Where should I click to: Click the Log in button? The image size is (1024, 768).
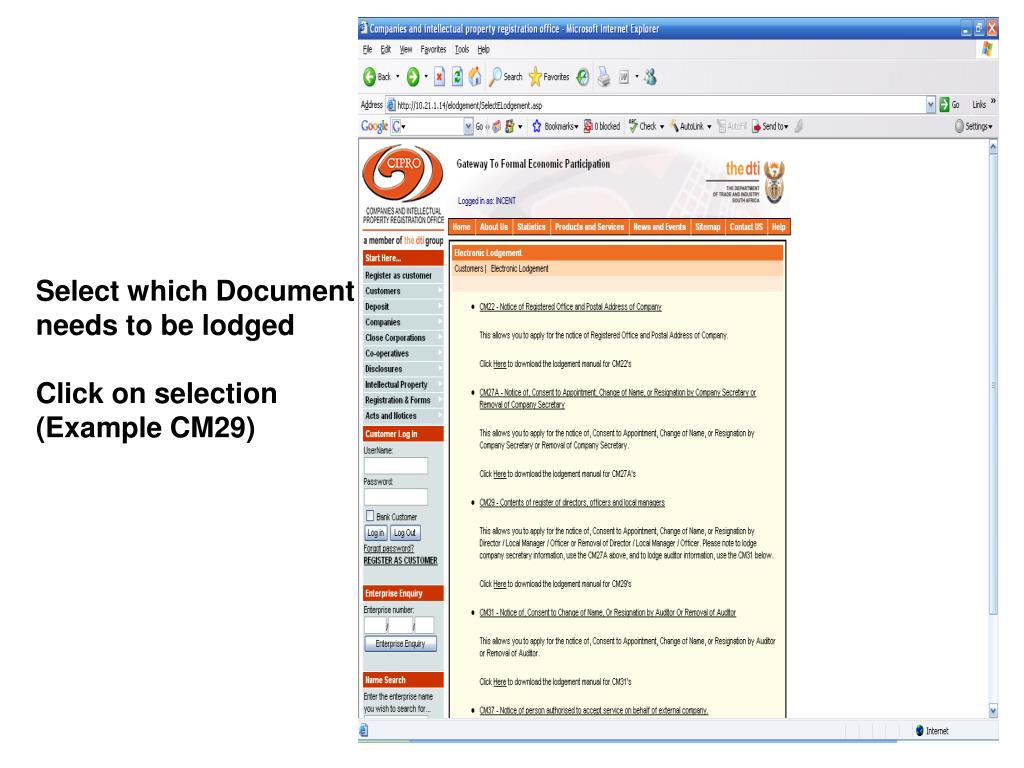[x=376, y=533]
